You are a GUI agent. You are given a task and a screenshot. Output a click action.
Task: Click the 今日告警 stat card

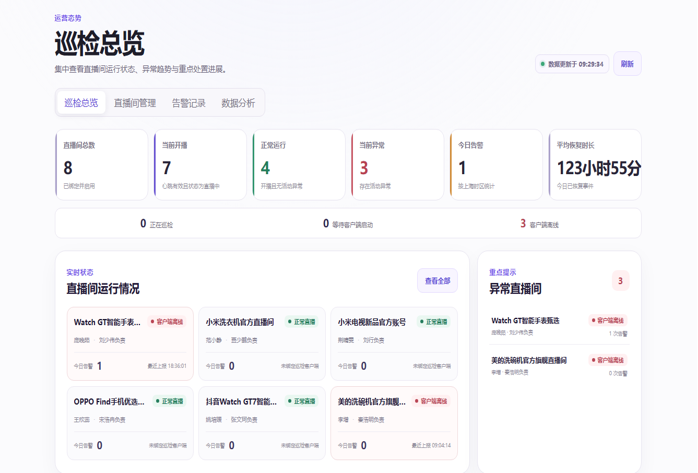[x=496, y=165]
